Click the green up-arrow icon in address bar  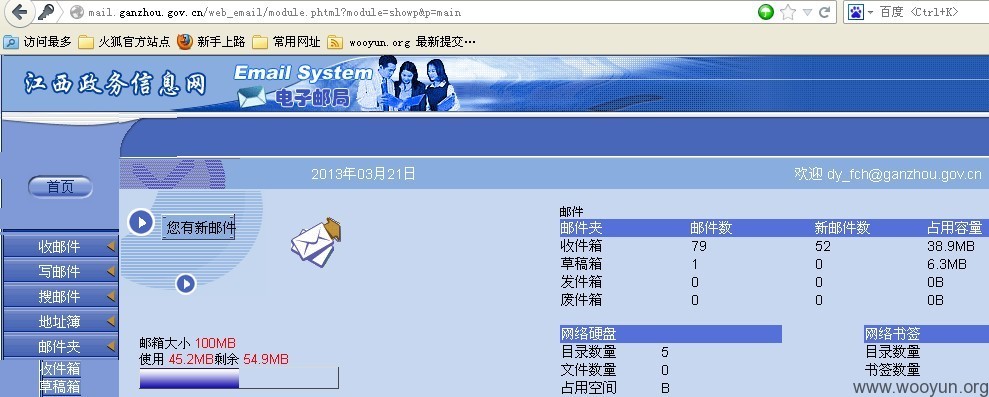pos(766,12)
